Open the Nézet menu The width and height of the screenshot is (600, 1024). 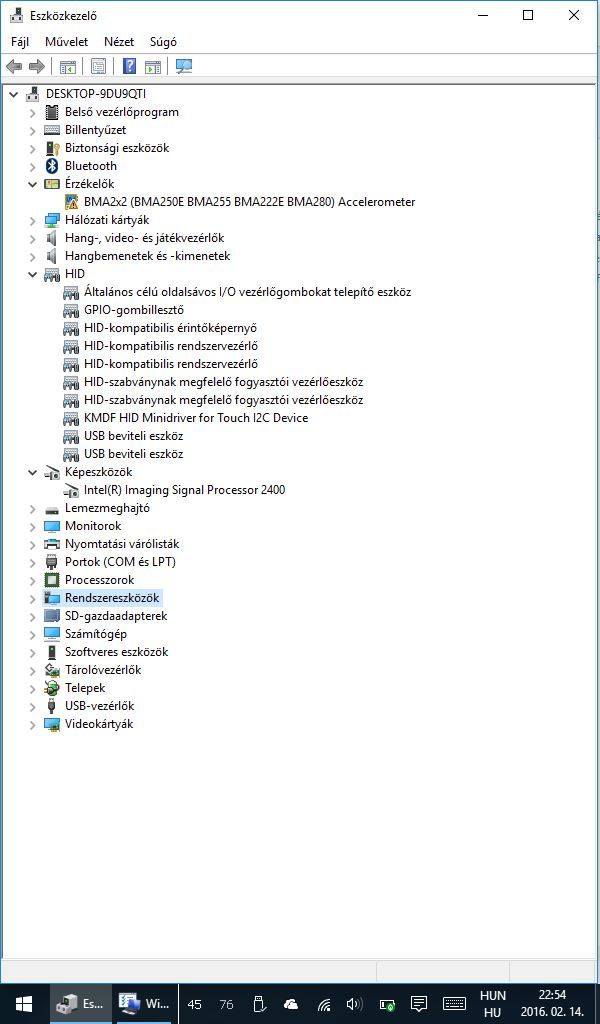(119, 42)
